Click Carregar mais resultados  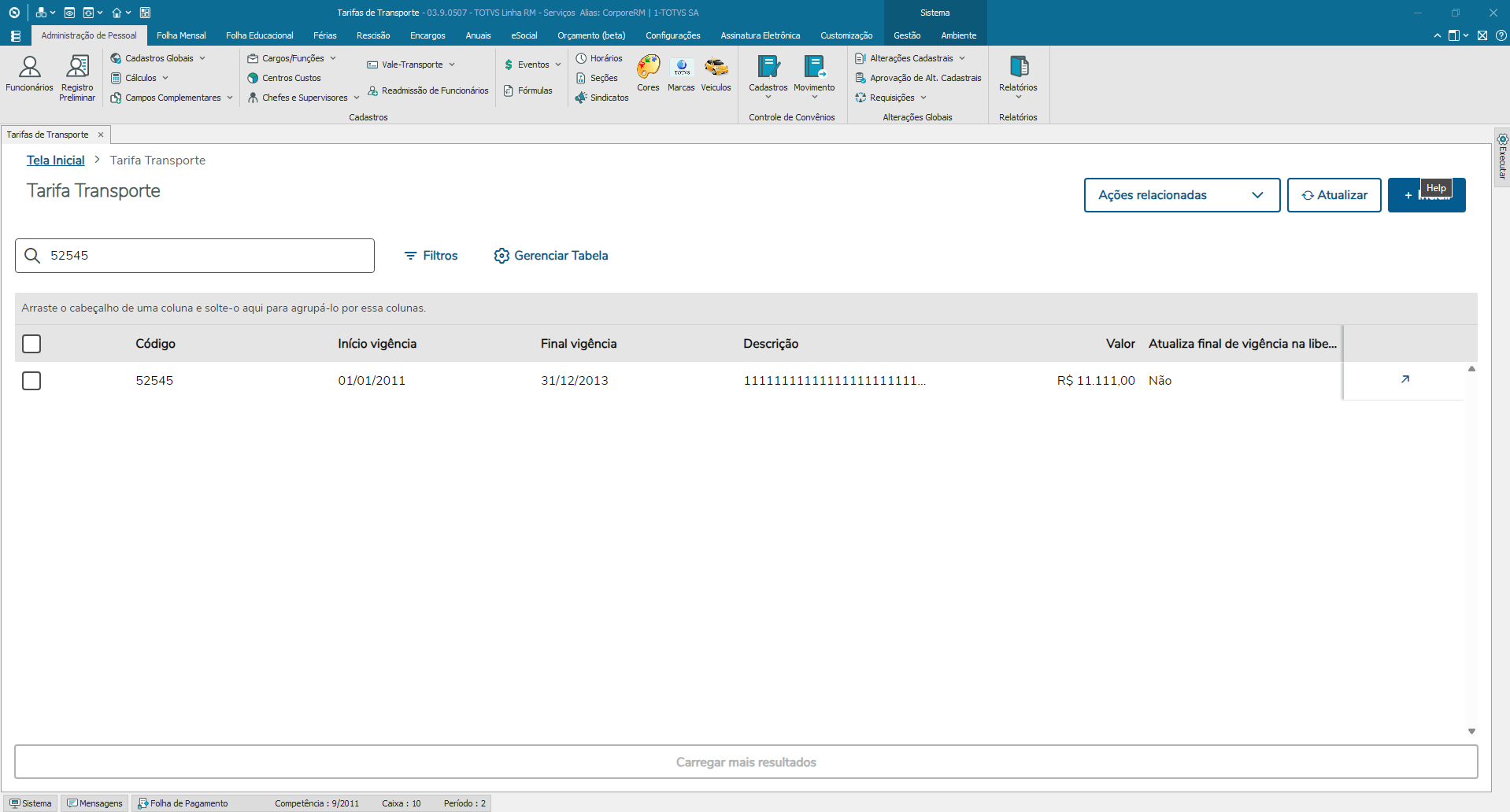tap(746, 762)
